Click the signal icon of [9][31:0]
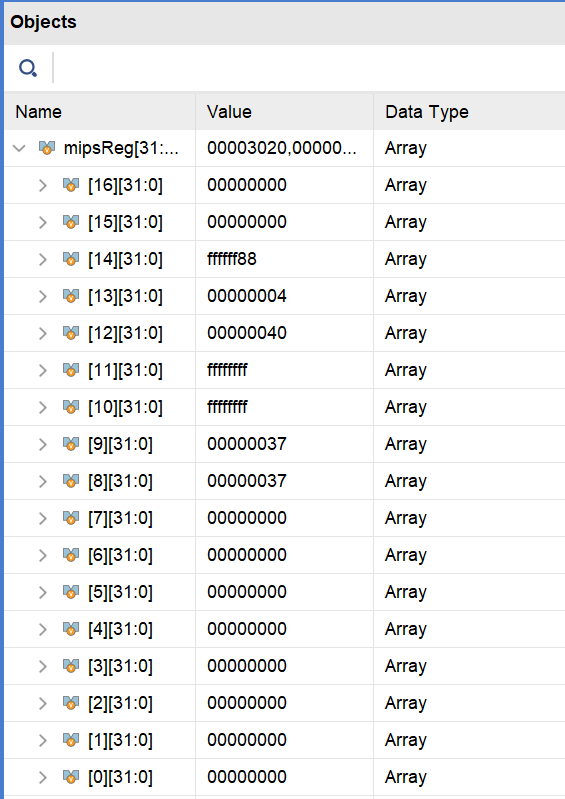The width and height of the screenshot is (565, 799). 71,444
